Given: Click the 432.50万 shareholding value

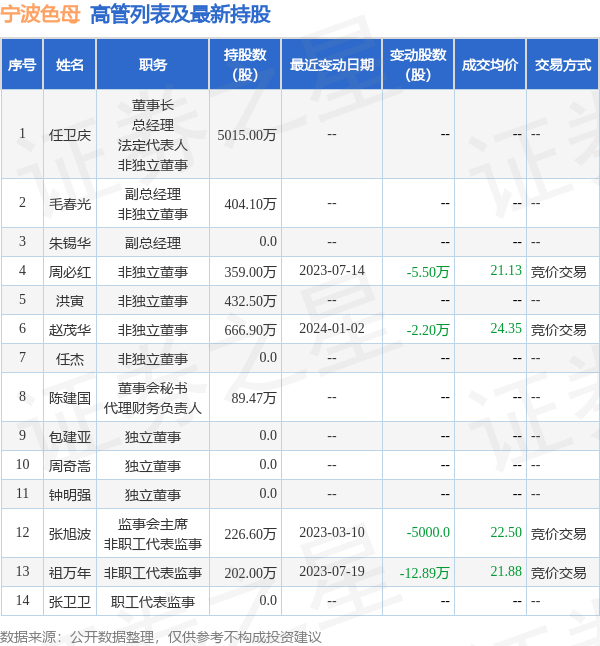Looking at the screenshot, I should coord(251,301).
